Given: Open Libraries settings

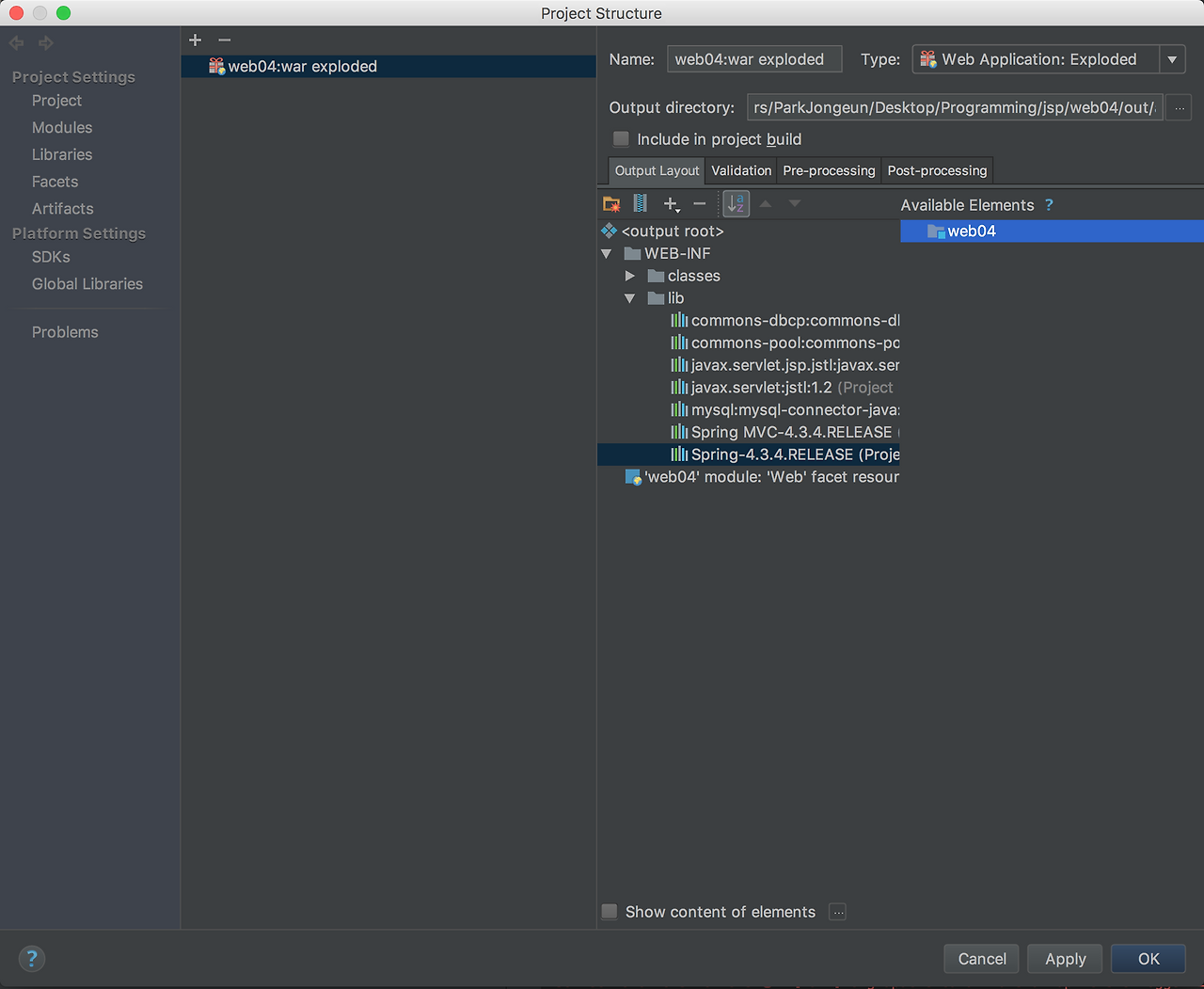Looking at the screenshot, I should pyautogui.click(x=62, y=155).
